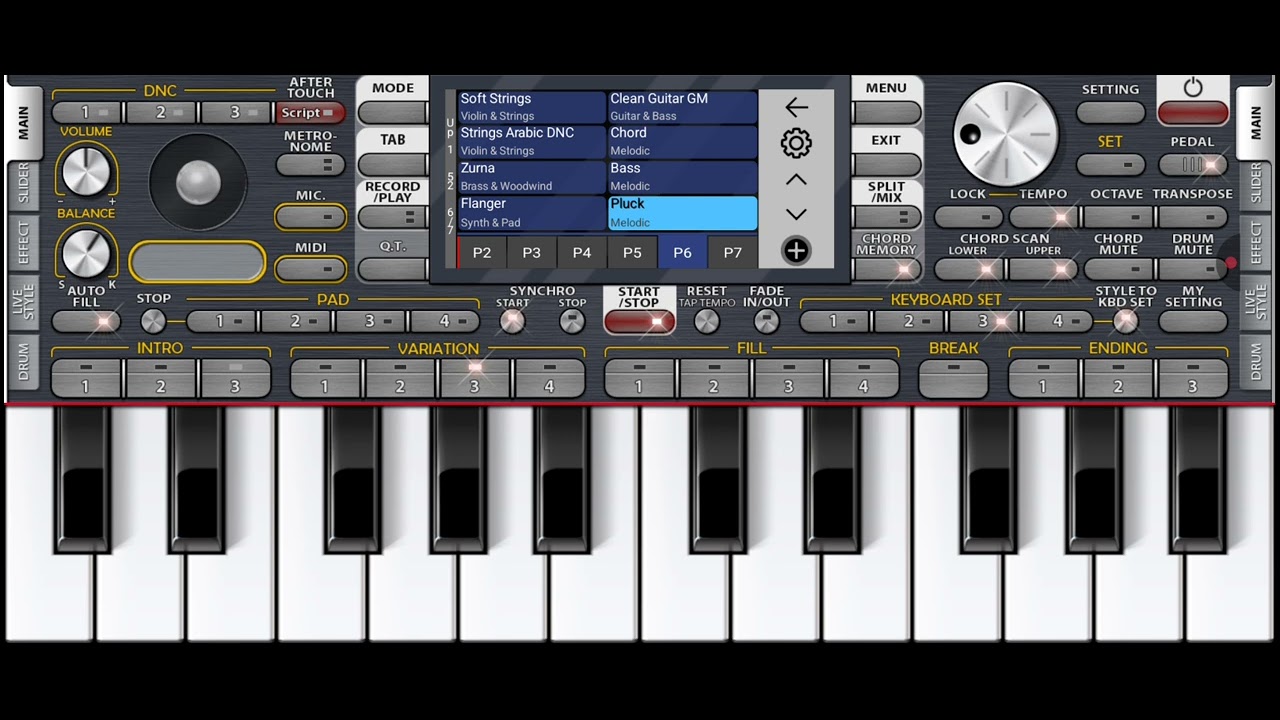Toggle Chord Memory button

[886, 269]
